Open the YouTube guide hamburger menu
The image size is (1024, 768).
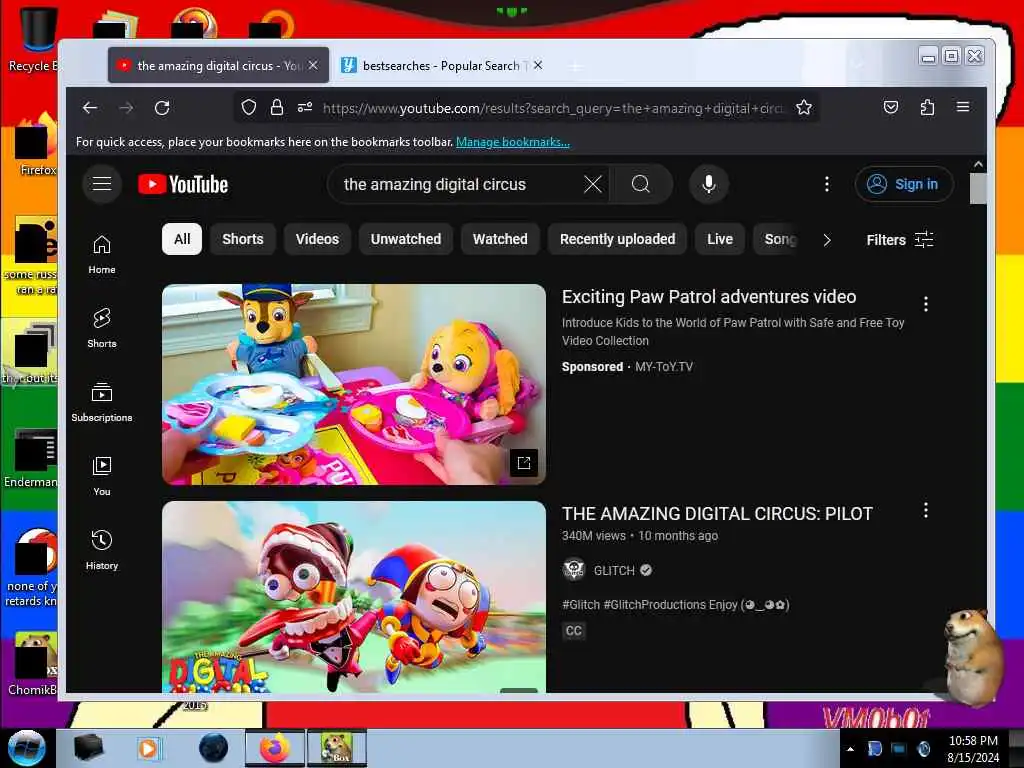(102, 184)
